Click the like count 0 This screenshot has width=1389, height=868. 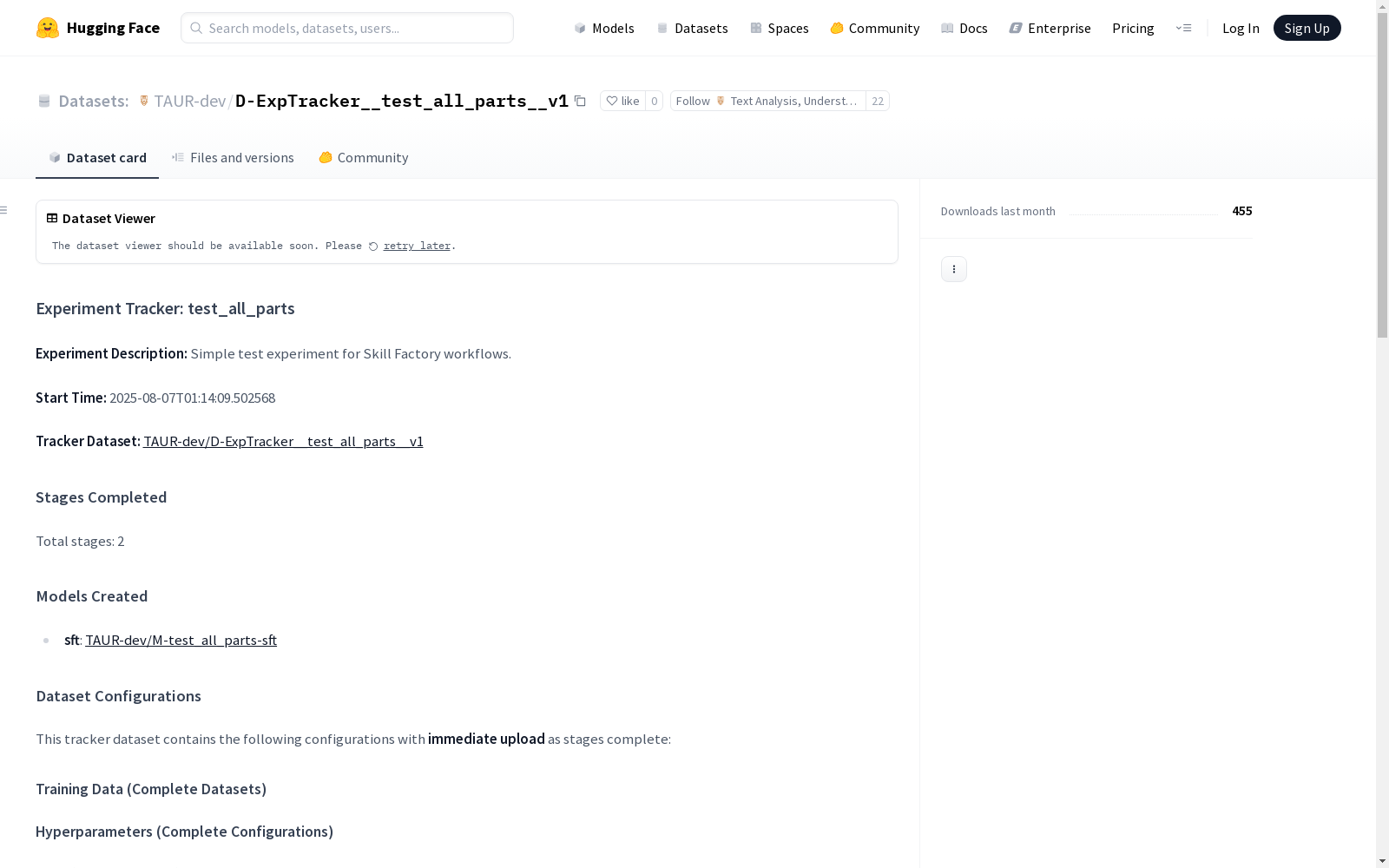pyautogui.click(x=655, y=101)
